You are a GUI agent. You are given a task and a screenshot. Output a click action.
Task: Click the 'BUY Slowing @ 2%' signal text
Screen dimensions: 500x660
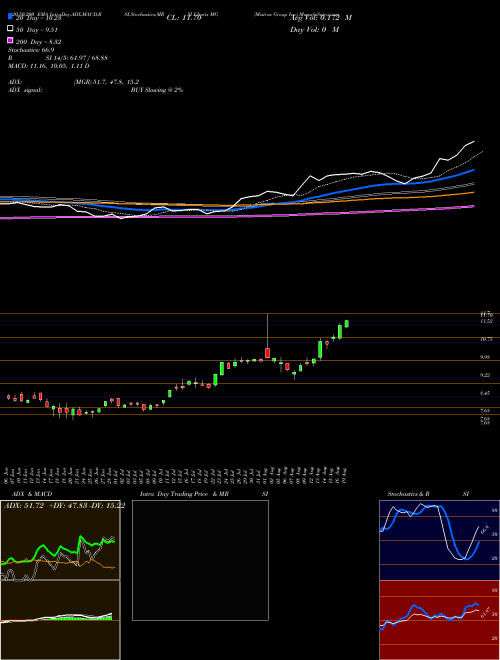pos(157,90)
